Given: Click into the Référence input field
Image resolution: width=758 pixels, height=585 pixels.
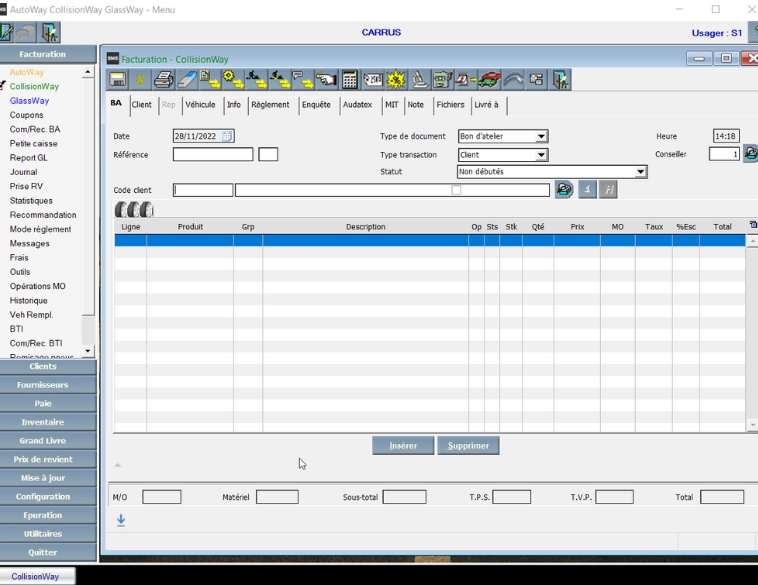Looking at the screenshot, I should (x=213, y=155).
